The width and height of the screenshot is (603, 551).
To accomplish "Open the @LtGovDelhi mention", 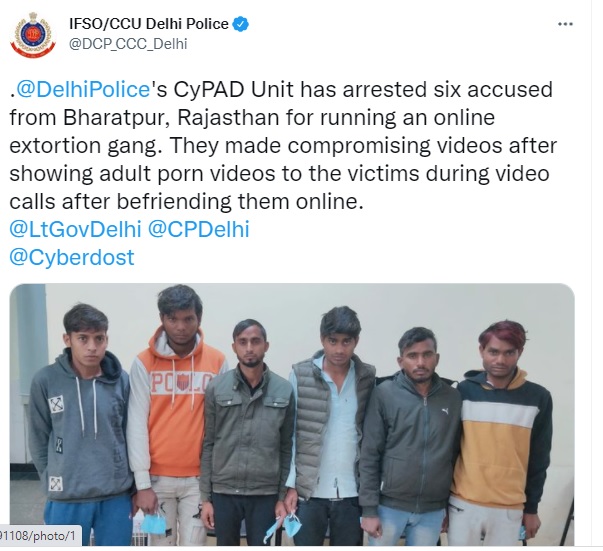I will pyautogui.click(x=75, y=230).
